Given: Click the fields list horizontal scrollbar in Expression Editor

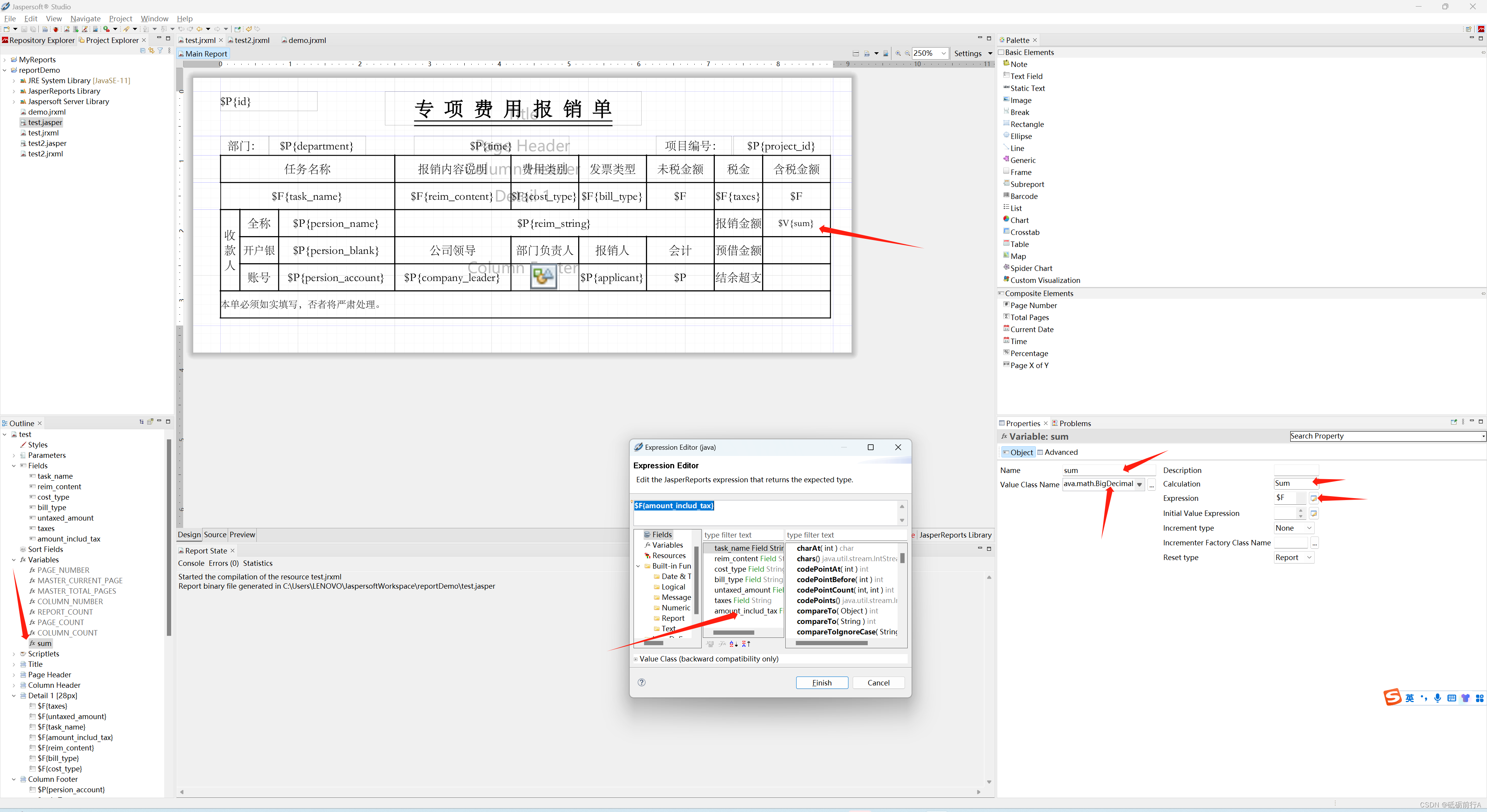Looking at the screenshot, I should click(x=733, y=632).
